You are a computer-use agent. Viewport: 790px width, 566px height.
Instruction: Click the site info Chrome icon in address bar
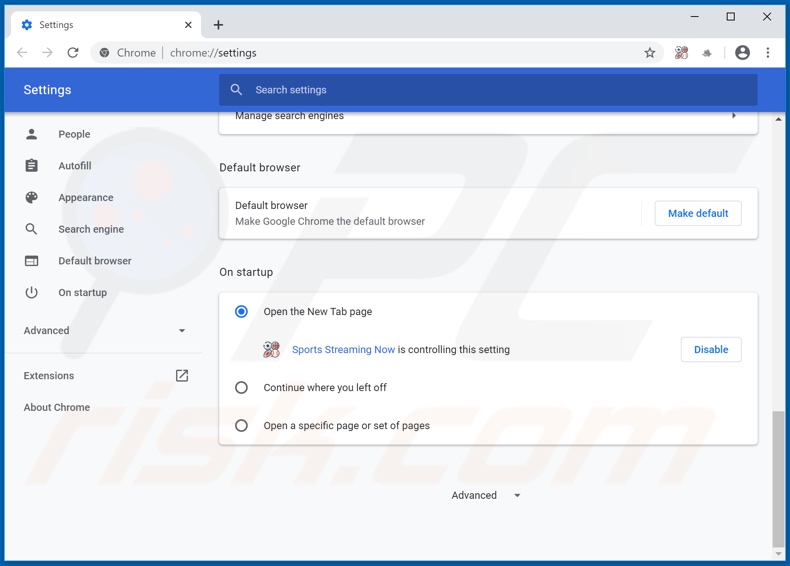click(x=104, y=52)
